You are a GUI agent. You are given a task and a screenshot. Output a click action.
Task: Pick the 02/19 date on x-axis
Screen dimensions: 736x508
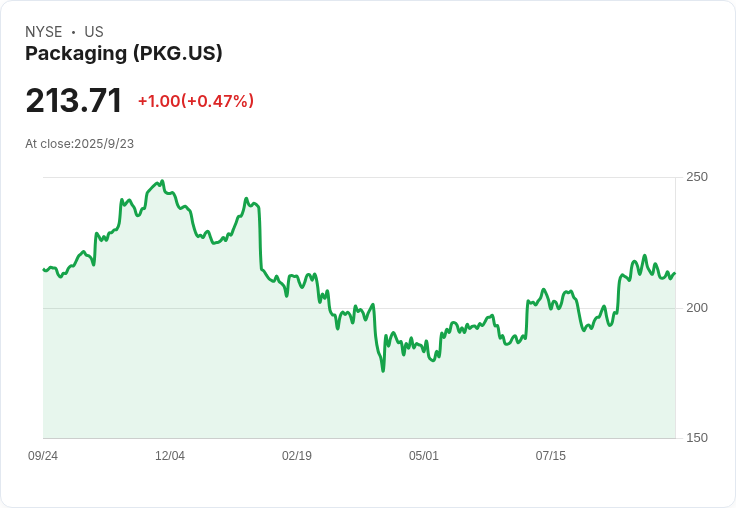tap(297, 456)
